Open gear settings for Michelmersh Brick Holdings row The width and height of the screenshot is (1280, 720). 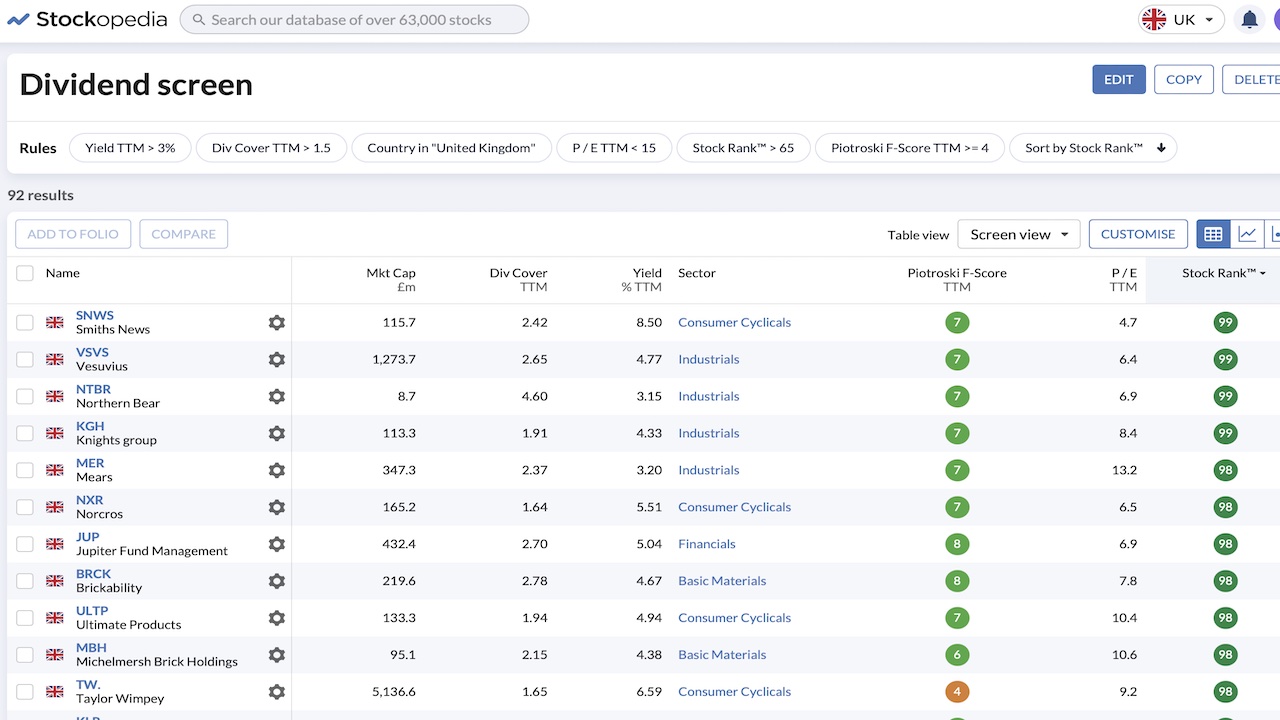(x=277, y=655)
